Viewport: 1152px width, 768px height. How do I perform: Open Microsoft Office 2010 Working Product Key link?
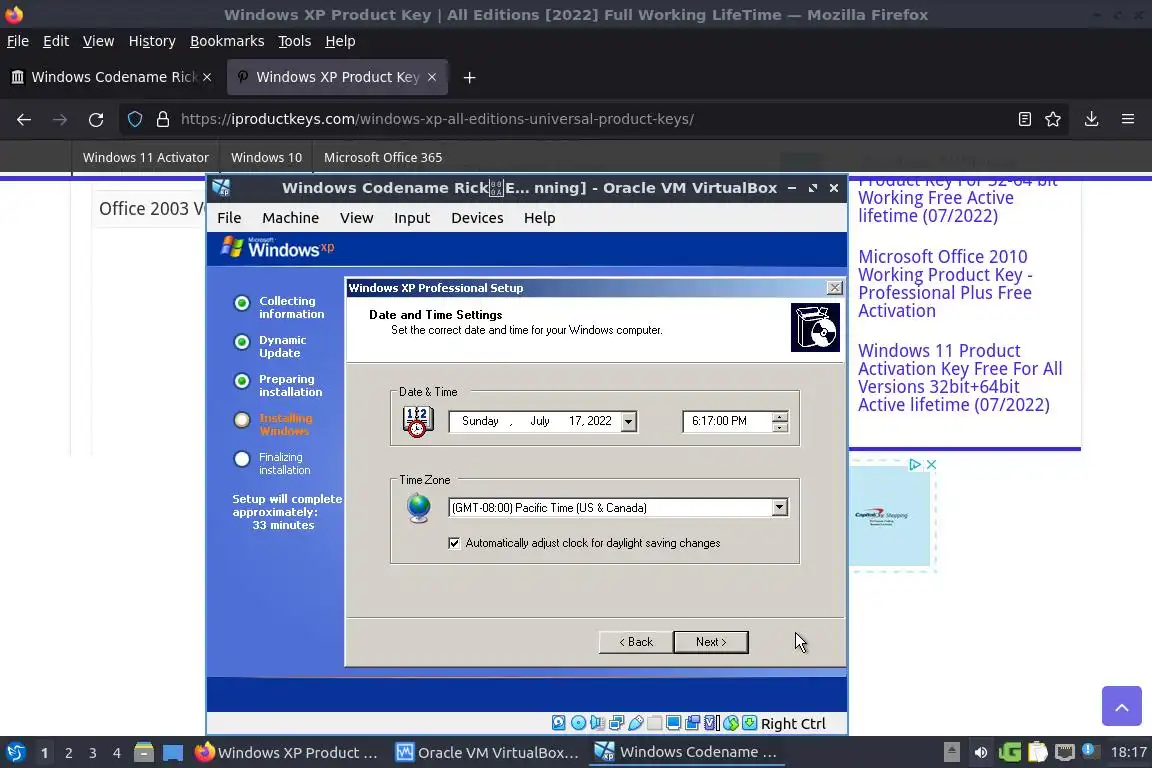[x=945, y=284]
